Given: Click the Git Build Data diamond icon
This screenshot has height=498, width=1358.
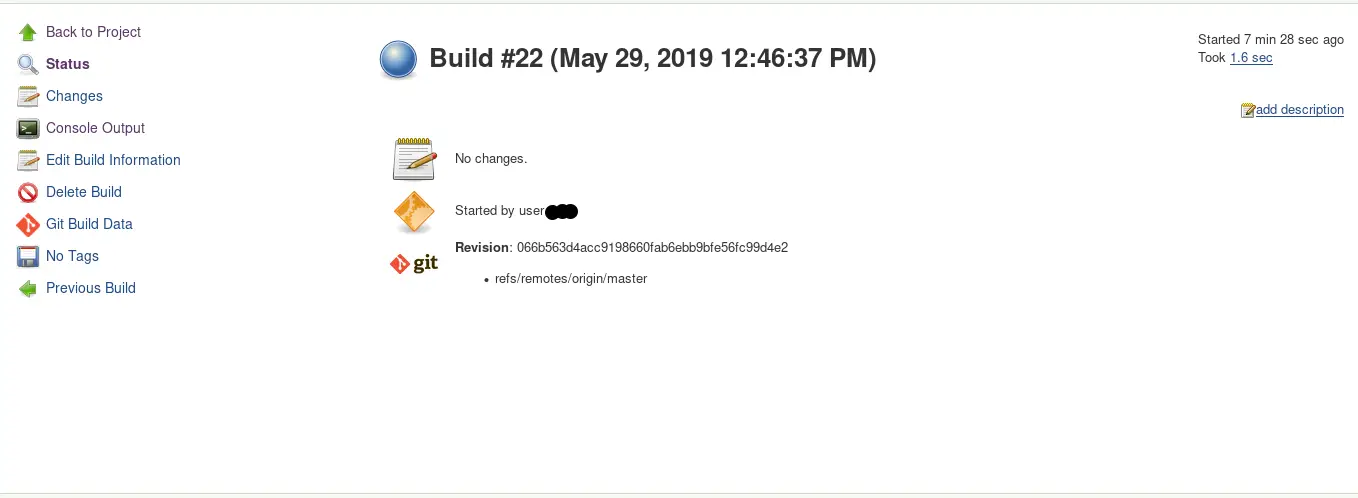Looking at the screenshot, I should tap(28, 224).
